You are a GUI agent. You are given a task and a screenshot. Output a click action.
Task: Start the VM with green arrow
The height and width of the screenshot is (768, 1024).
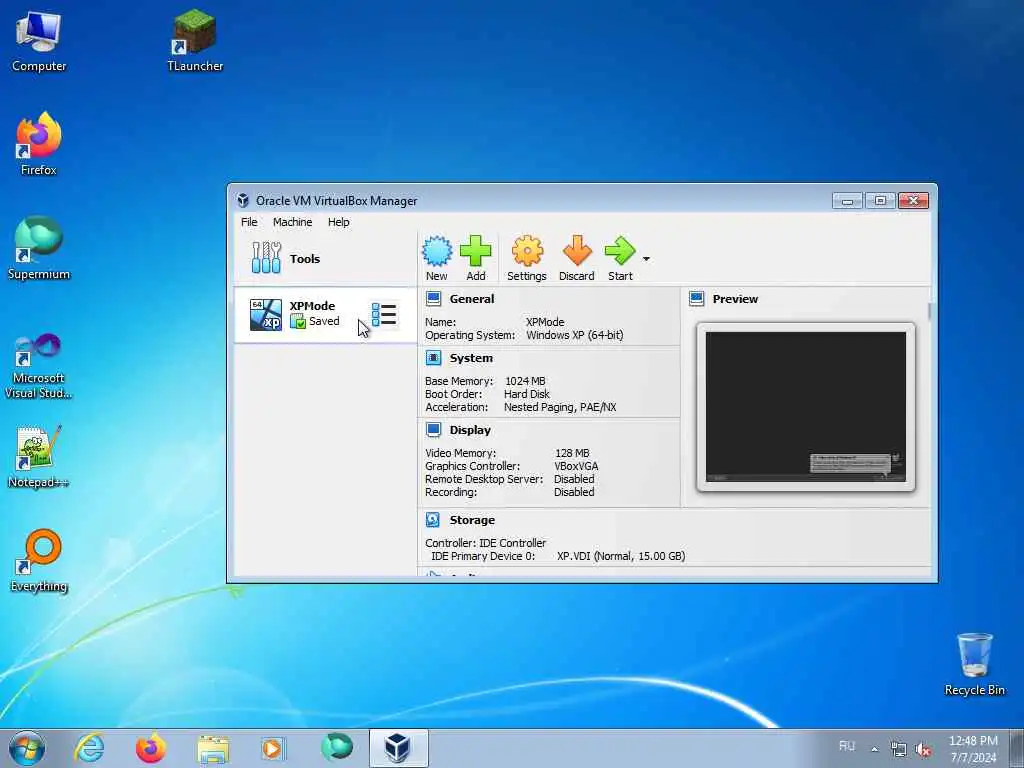[620, 251]
